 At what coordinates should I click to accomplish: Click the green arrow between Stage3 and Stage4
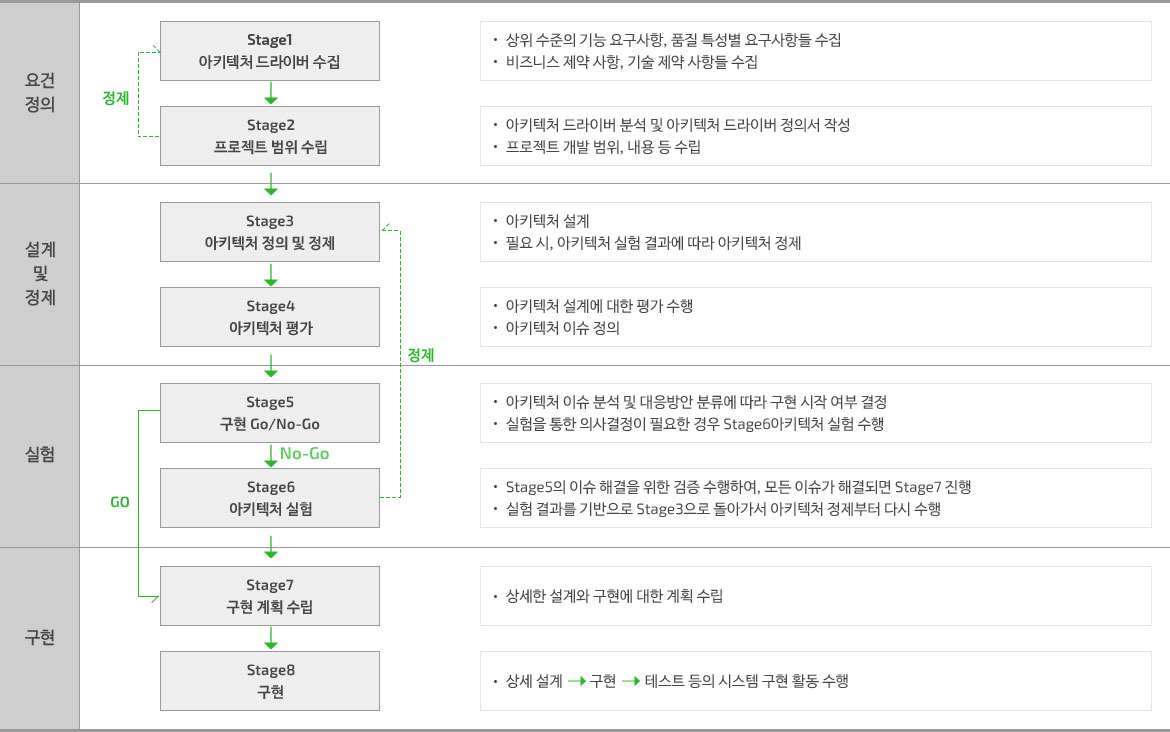tap(271, 275)
